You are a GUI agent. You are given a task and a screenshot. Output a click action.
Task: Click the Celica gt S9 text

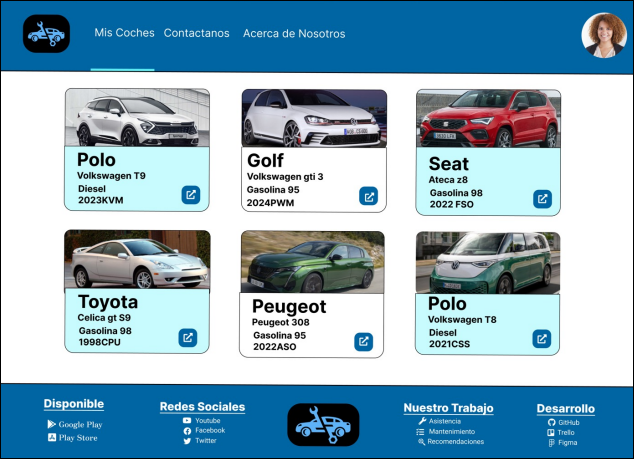click(104, 317)
